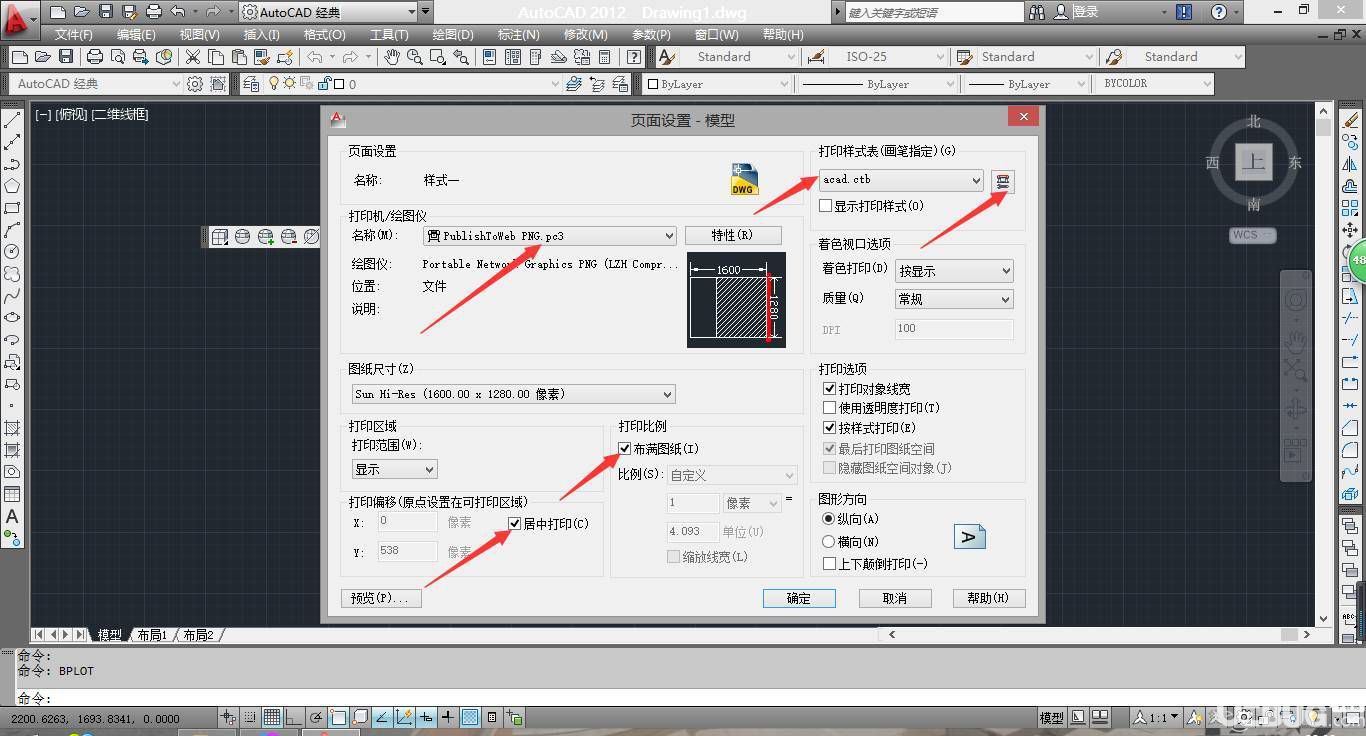Open the 文件(F) menu
The image size is (1366, 736).
(x=73, y=35)
